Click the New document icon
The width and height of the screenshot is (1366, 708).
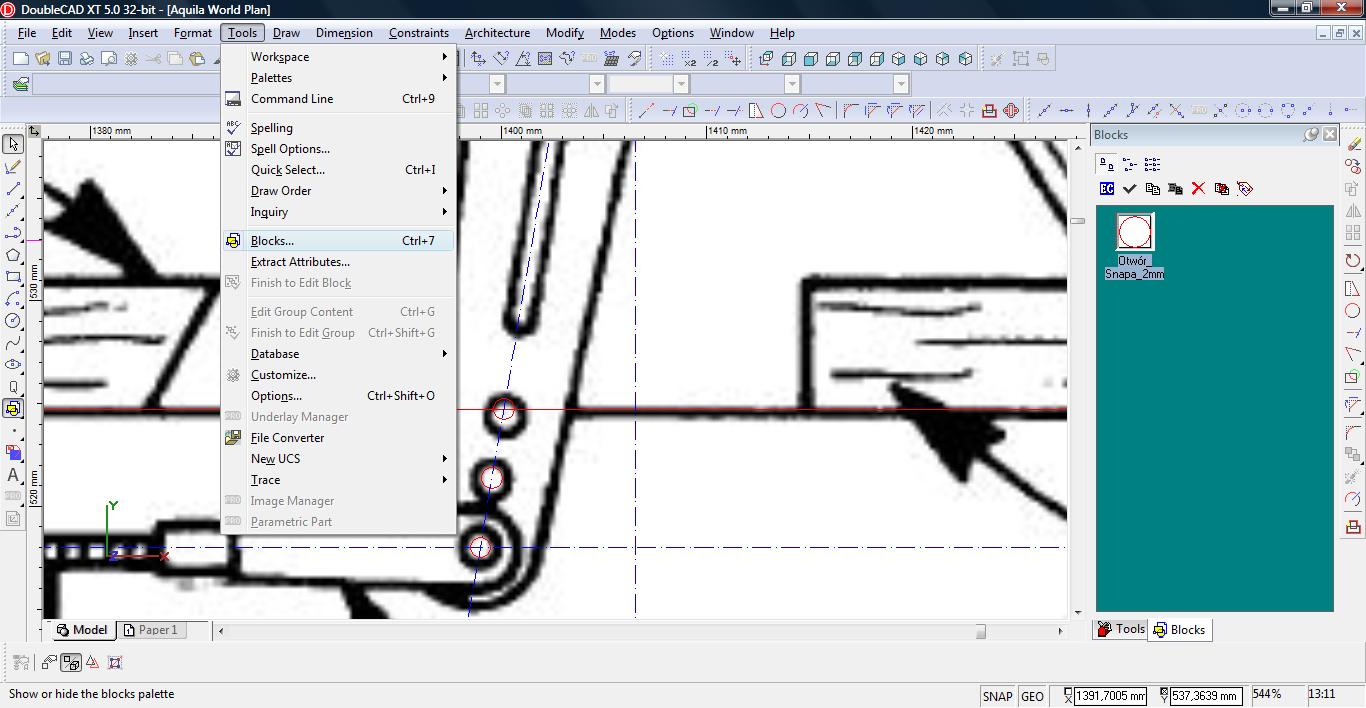20,59
